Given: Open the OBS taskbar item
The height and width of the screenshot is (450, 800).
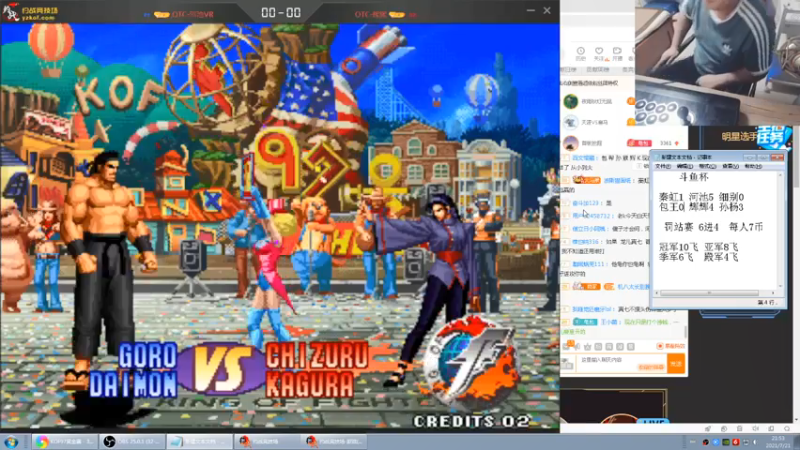Looking at the screenshot, I should tap(133, 442).
